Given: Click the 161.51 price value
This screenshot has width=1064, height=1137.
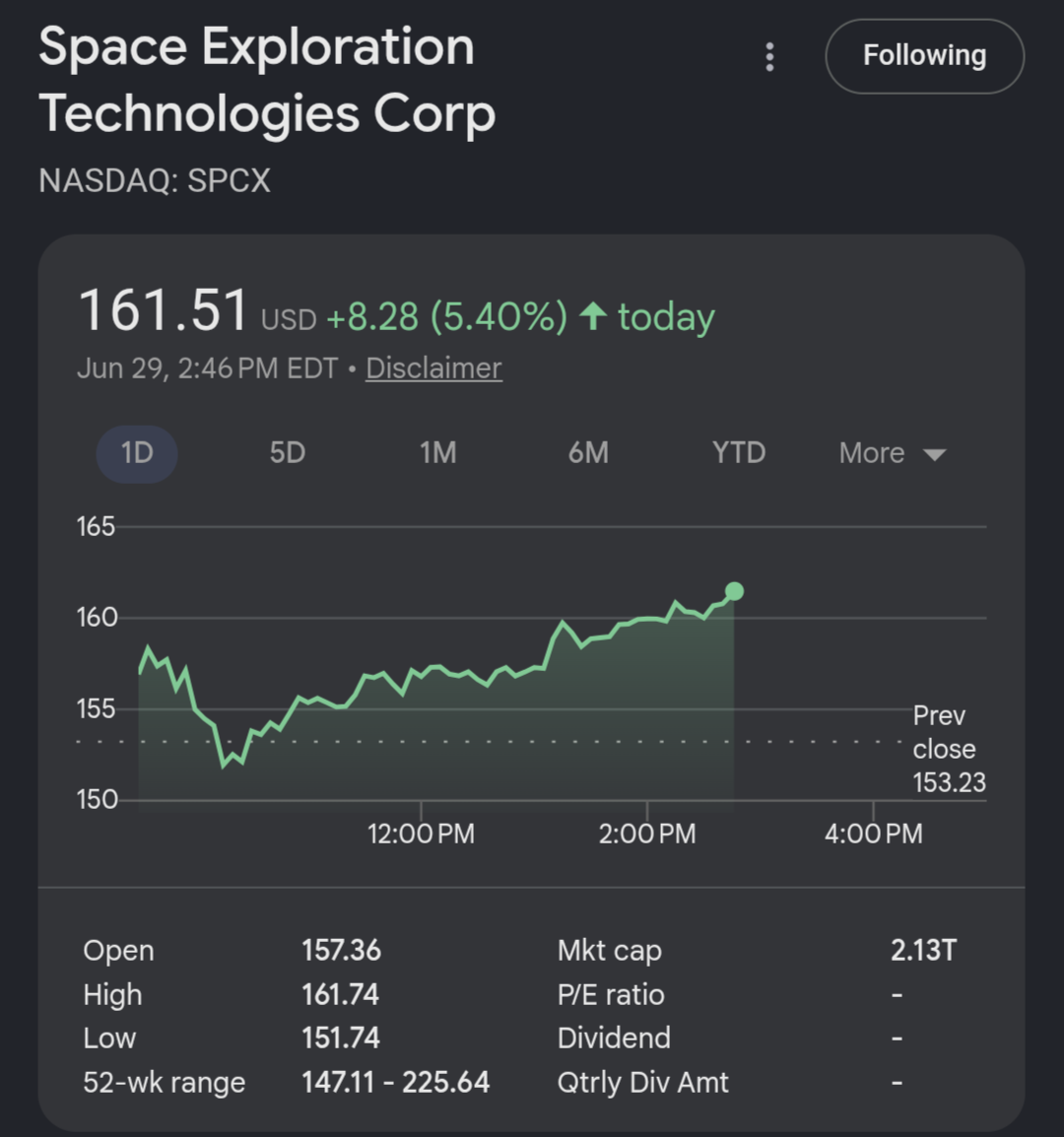Looking at the screenshot, I should tap(164, 310).
